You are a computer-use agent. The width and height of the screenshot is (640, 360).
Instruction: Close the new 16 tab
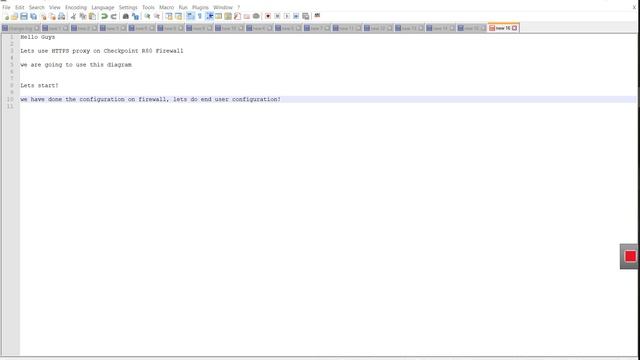coord(514,28)
